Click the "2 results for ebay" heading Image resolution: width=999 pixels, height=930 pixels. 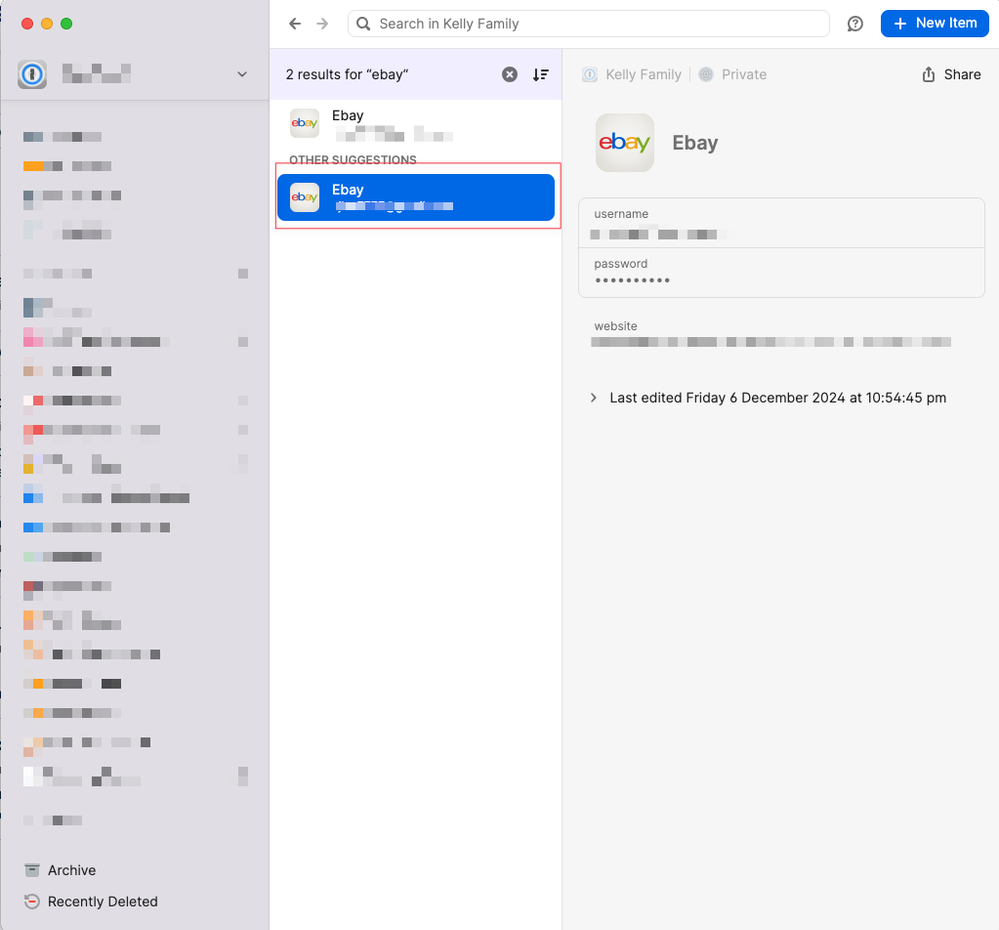(x=347, y=75)
